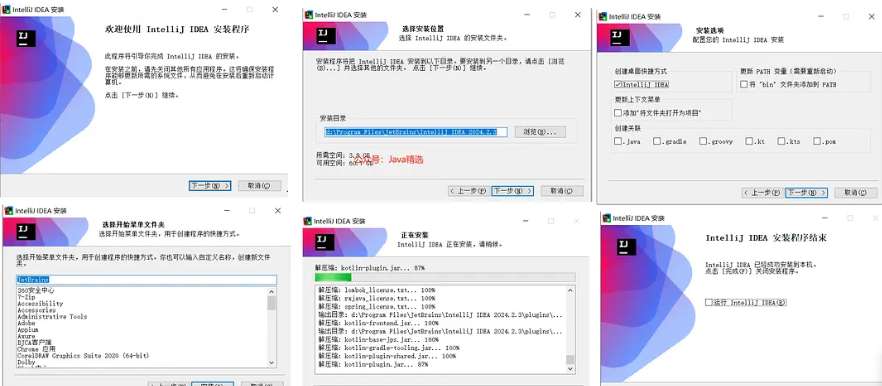Click the folder list scrollbar thumb
882x386 pixels.
tap(272, 303)
